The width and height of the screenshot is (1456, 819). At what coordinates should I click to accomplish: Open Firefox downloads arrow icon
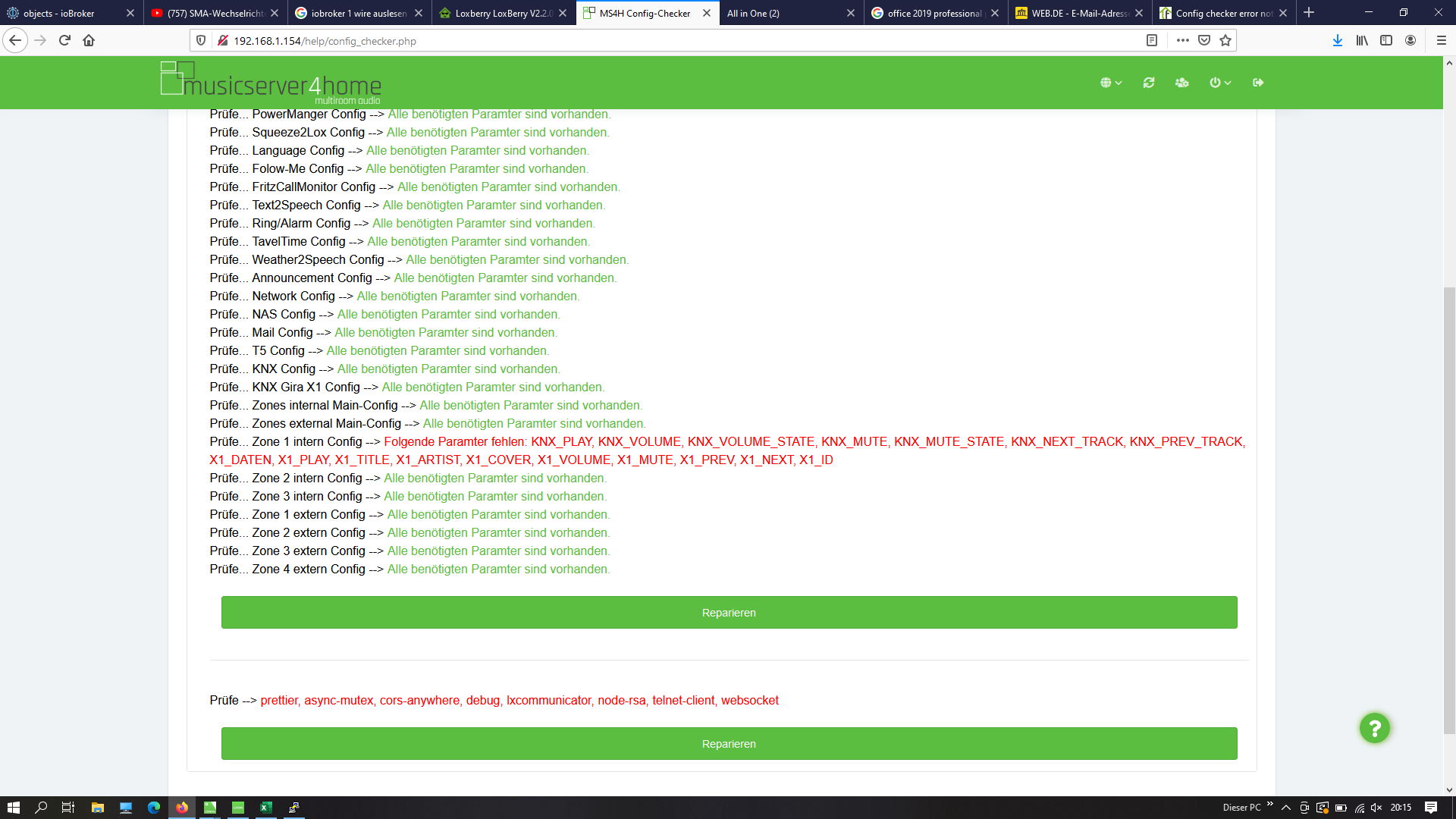(1337, 41)
